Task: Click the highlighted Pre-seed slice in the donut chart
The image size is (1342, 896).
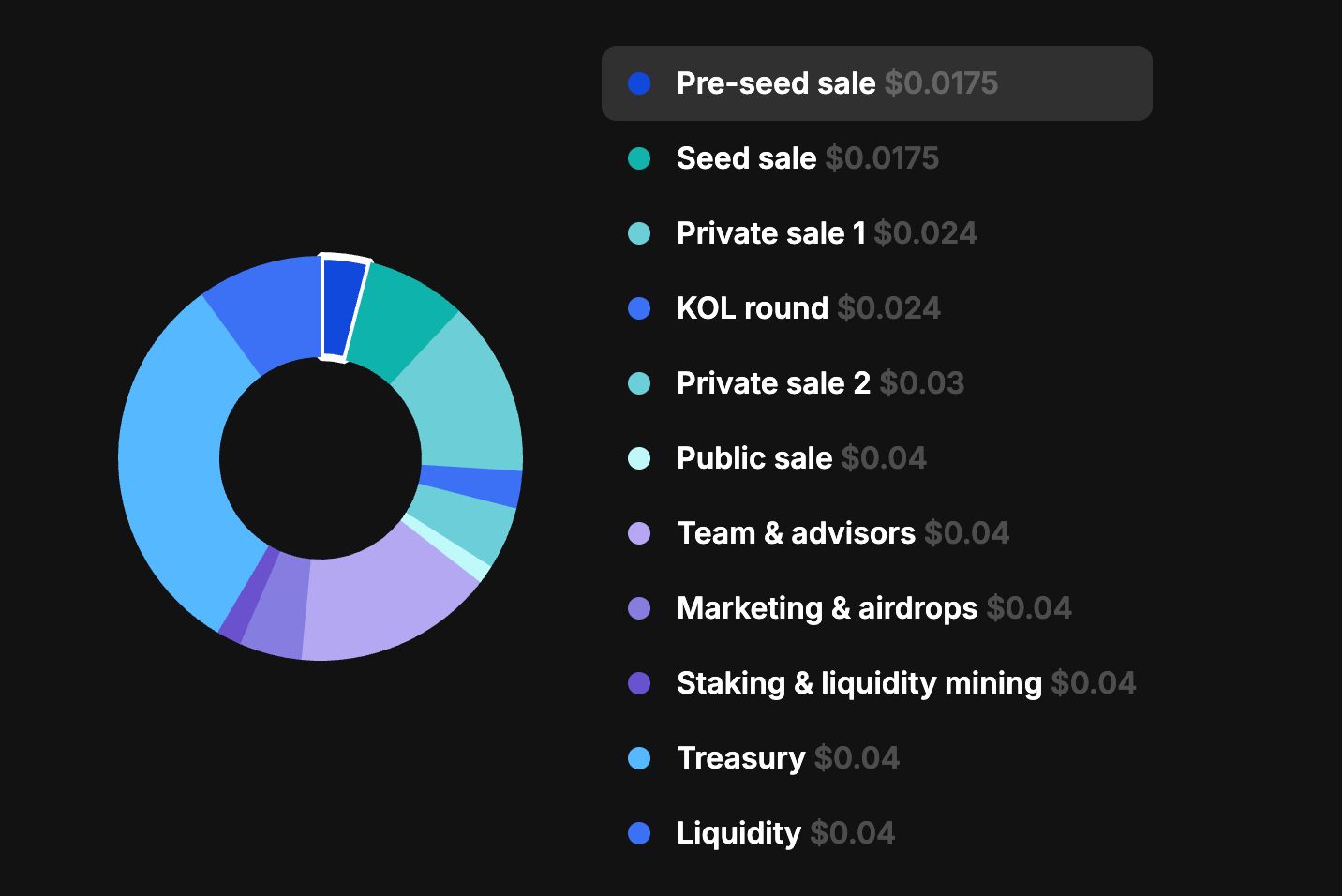Action: 339,307
